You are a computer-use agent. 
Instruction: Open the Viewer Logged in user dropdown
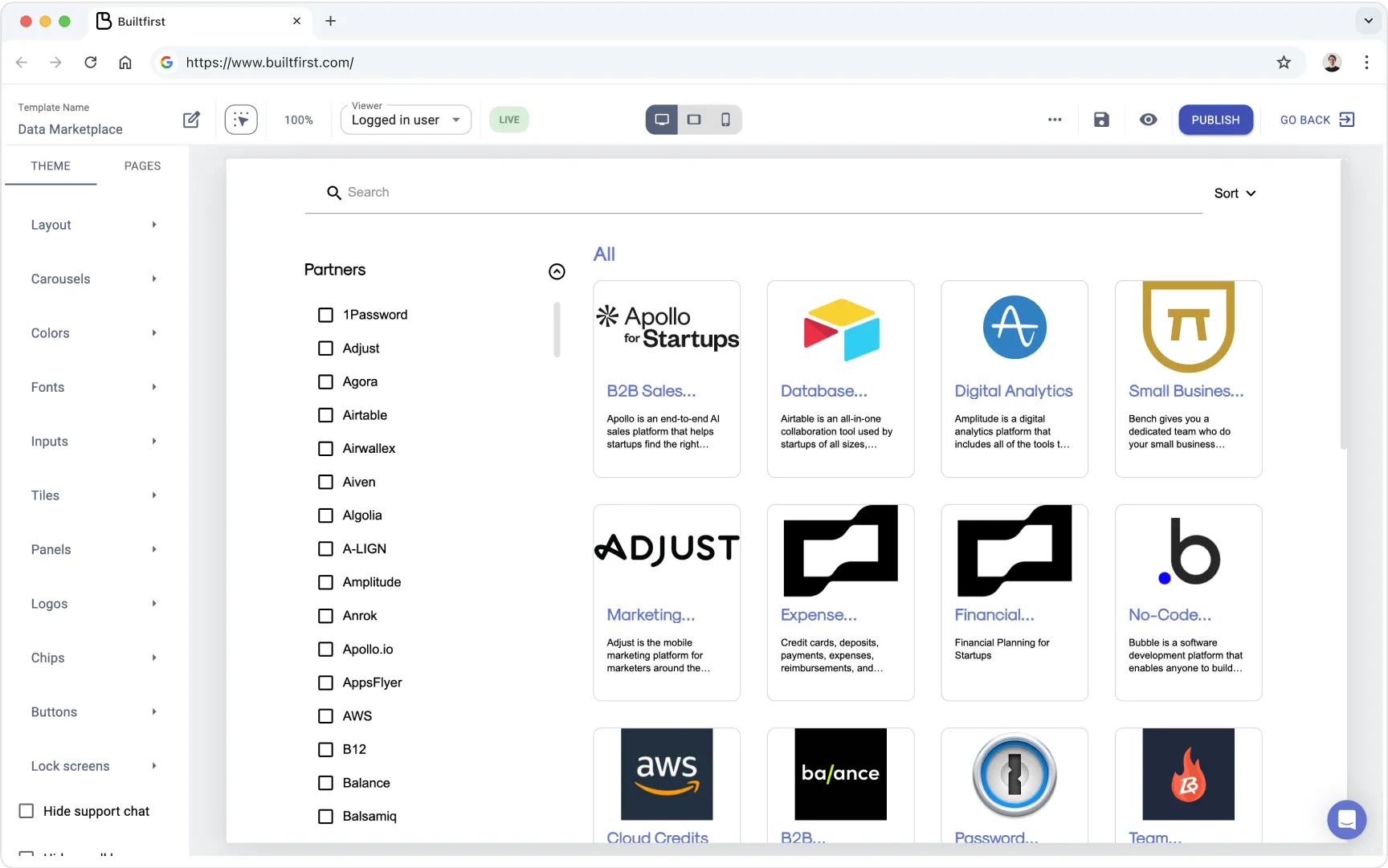pyautogui.click(x=406, y=120)
